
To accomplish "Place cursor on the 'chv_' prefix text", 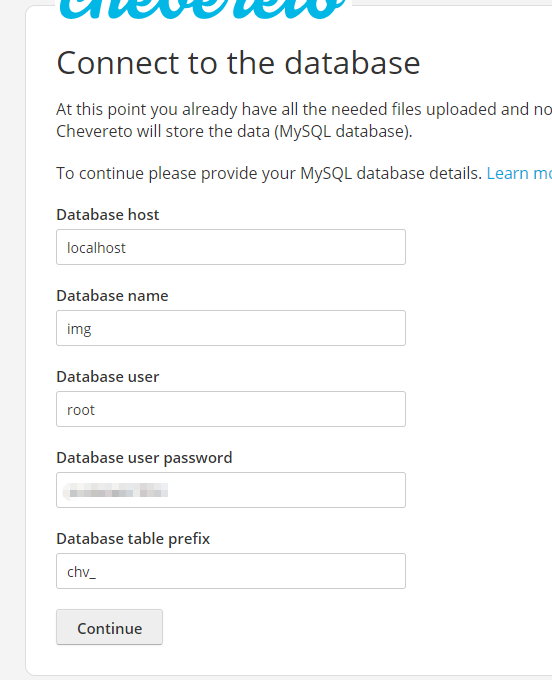I will pos(81,572).
